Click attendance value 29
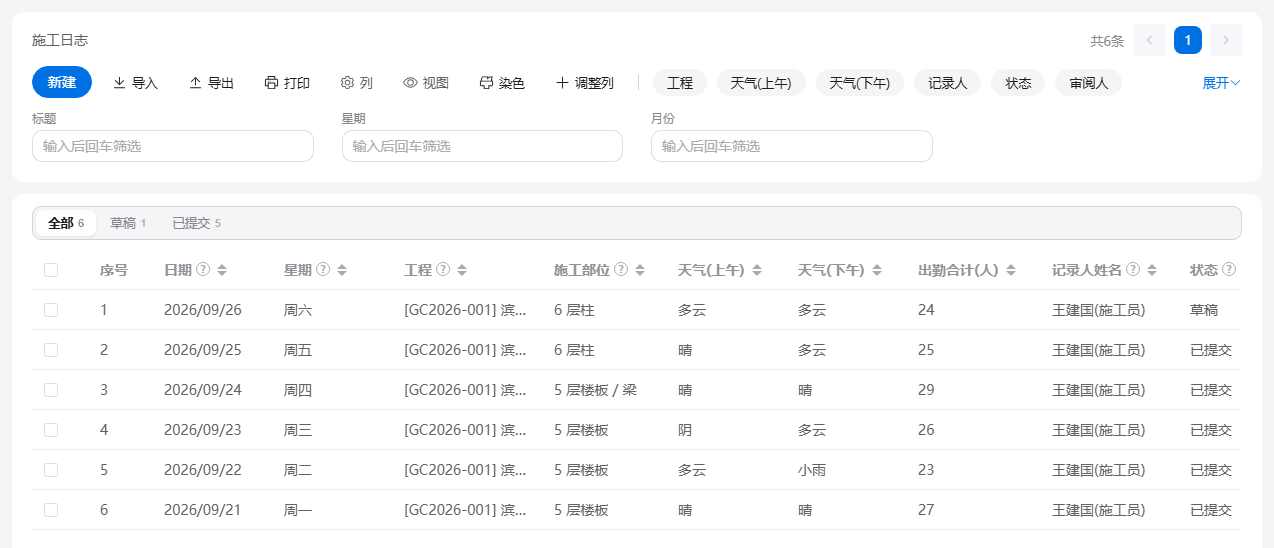Screen dimensions: 1274x548 coord(926,390)
